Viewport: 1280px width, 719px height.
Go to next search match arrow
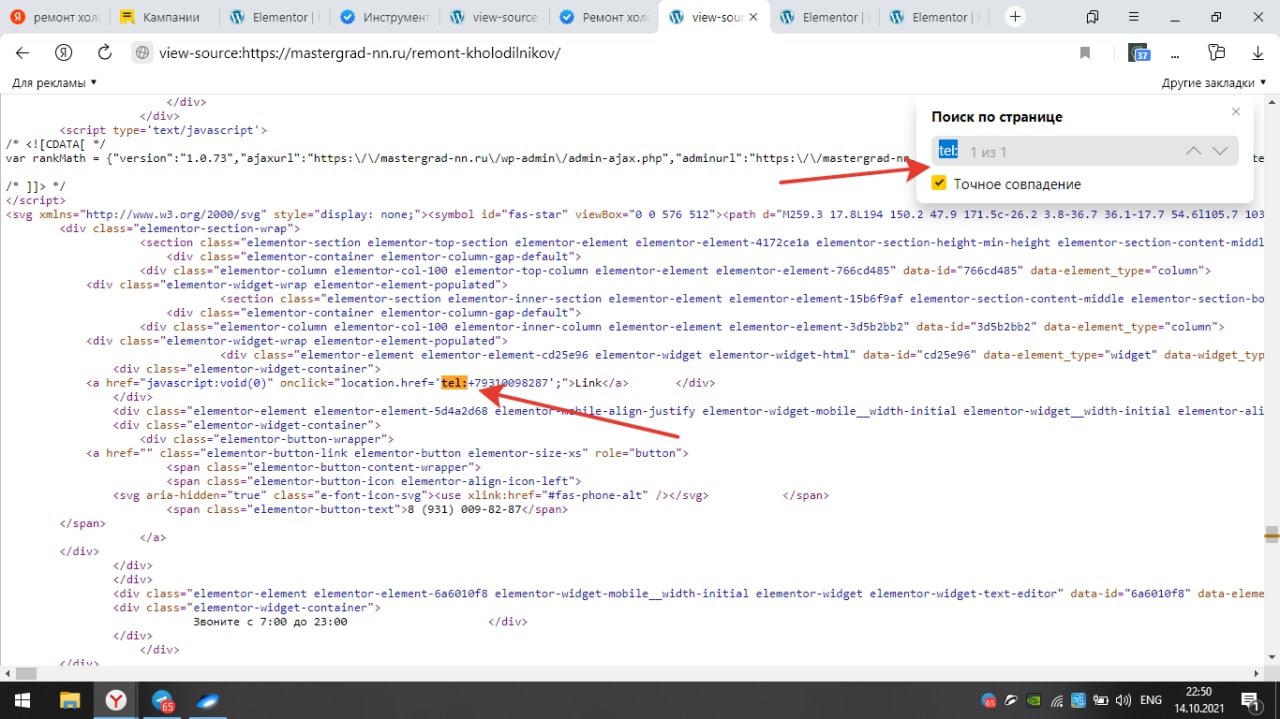tap(1220, 151)
